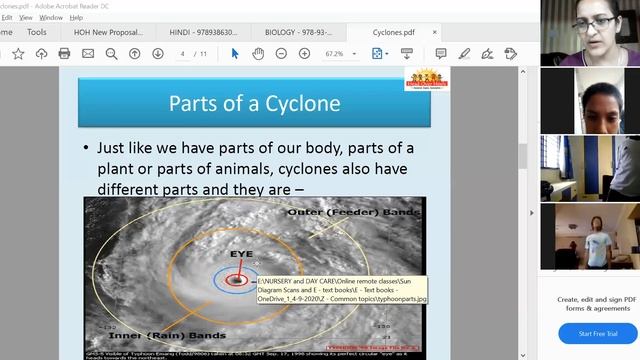The height and width of the screenshot is (360, 640).
Task: Click the current page number field
Action: pos(182,54)
